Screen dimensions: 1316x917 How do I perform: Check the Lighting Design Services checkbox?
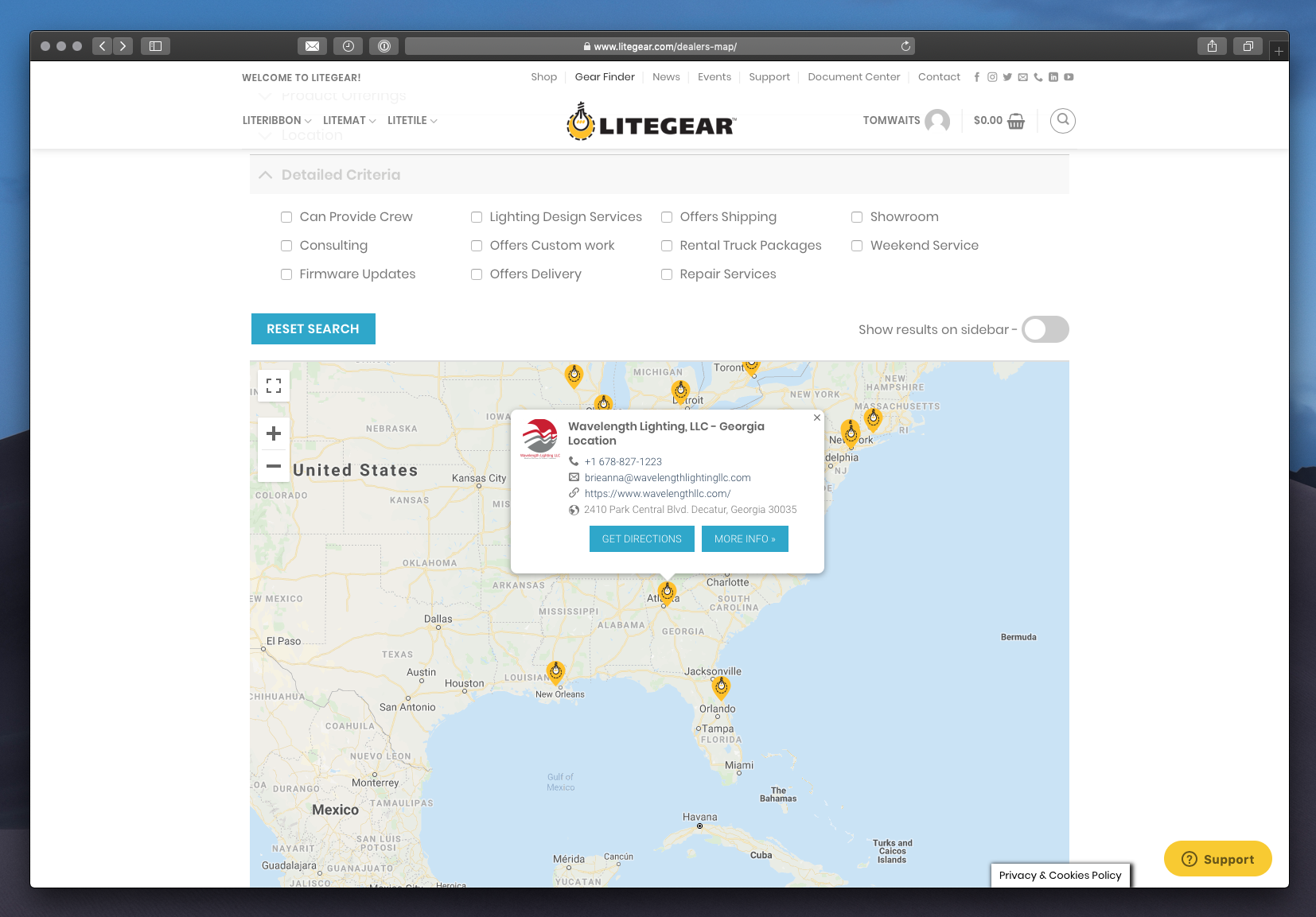[477, 217]
